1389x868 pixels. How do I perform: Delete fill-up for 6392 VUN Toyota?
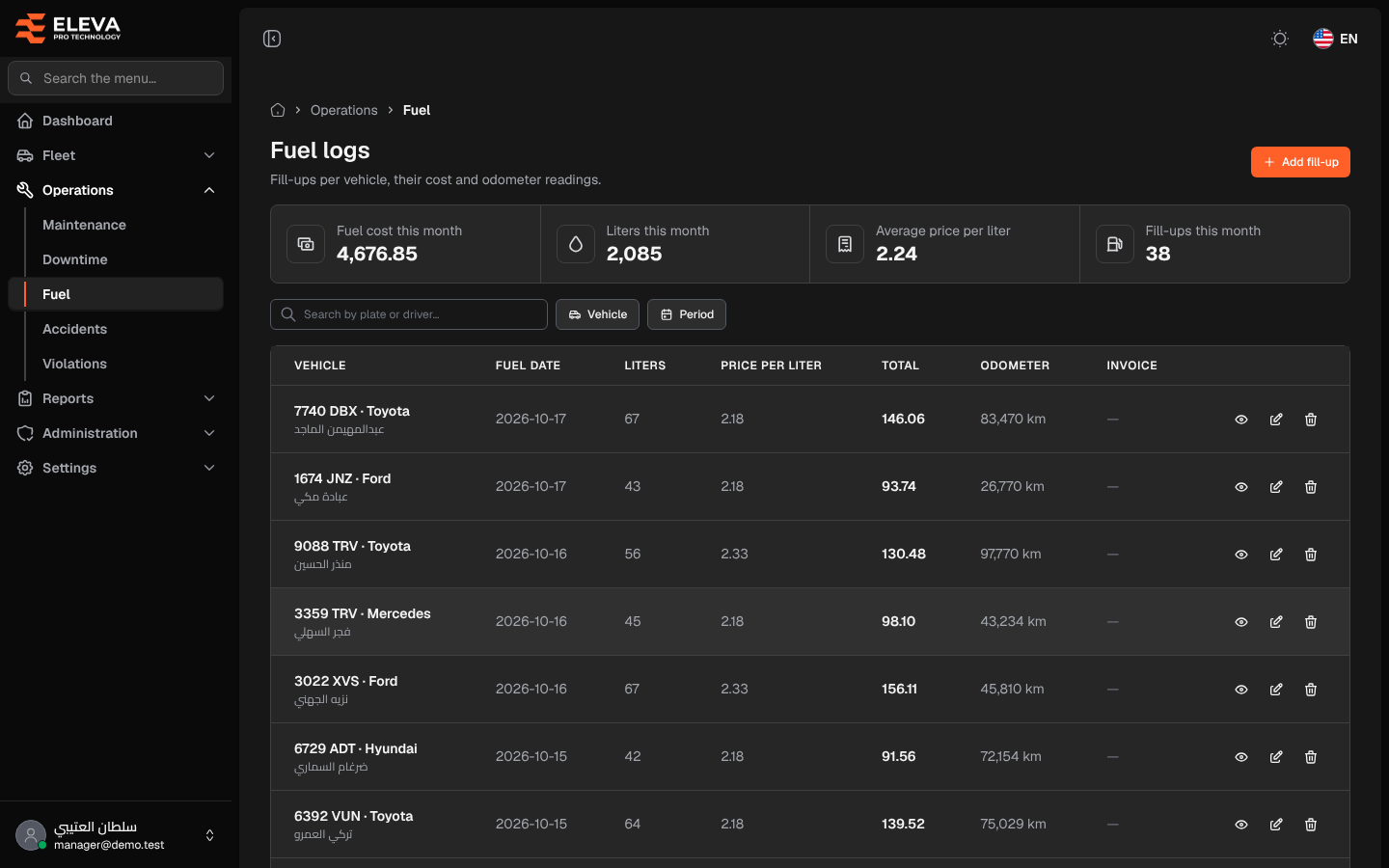1311,825
